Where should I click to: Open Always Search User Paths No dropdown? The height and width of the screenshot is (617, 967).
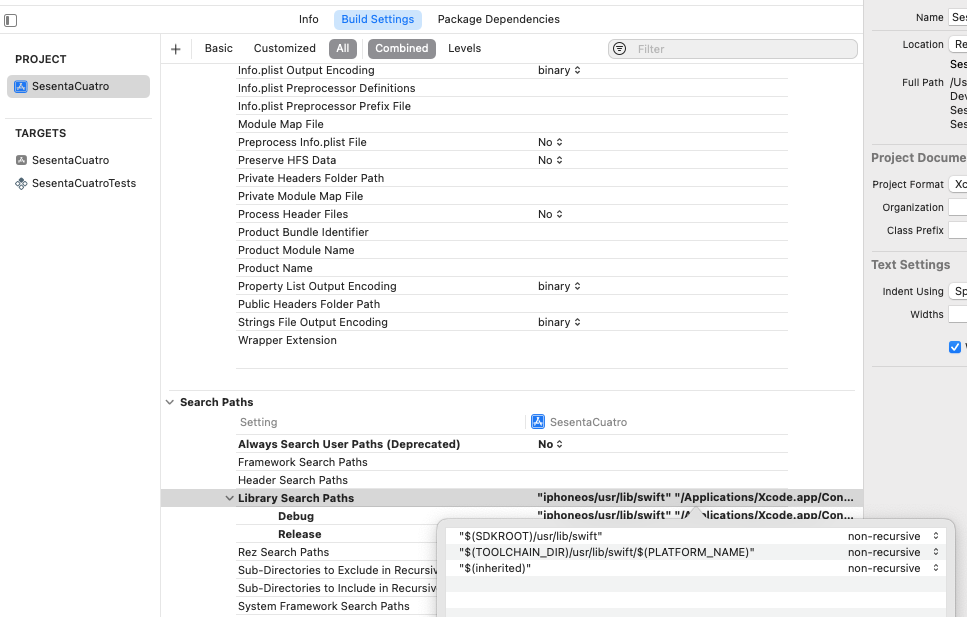[x=550, y=444]
